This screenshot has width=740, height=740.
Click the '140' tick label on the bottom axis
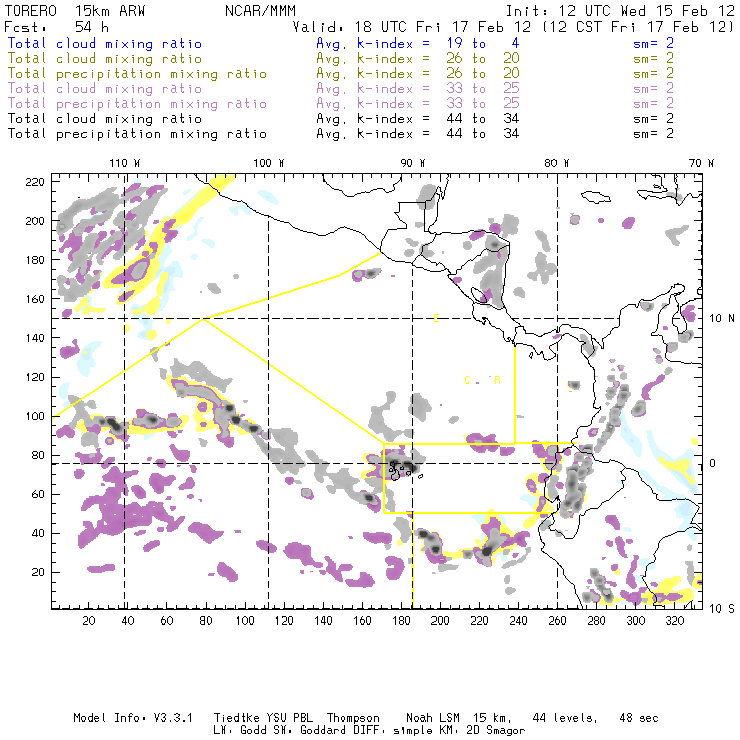click(x=323, y=621)
